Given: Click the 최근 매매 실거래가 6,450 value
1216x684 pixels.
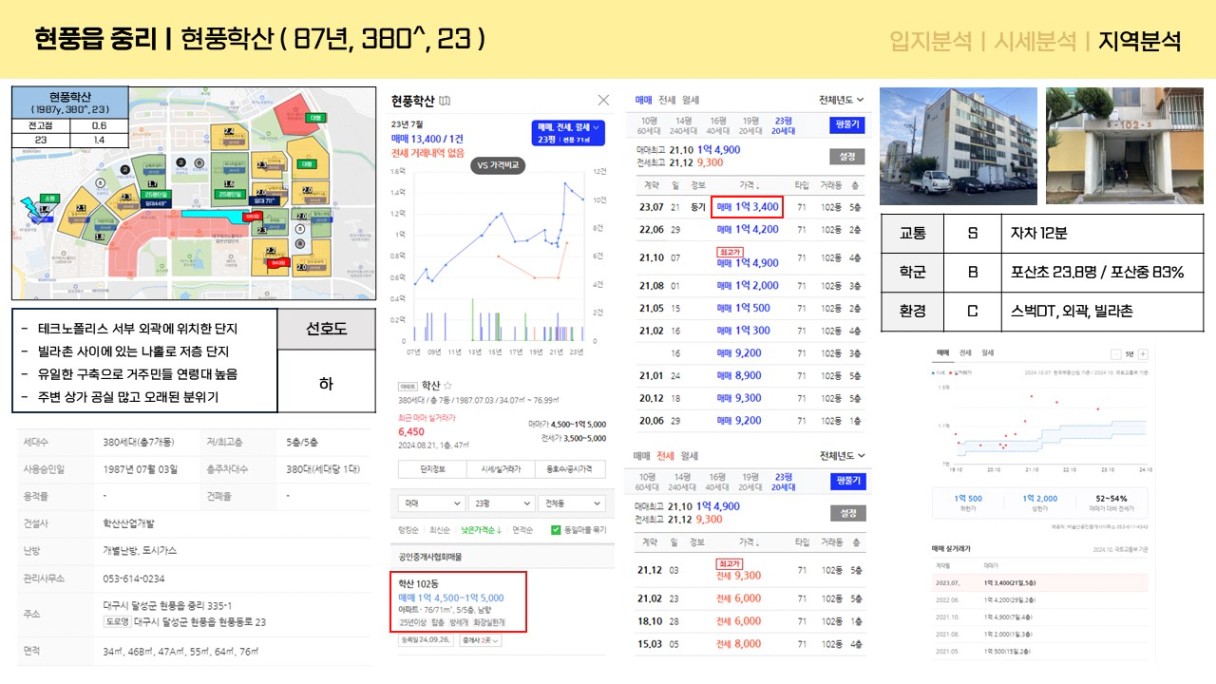Looking at the screenshot, I should point(411,431).
